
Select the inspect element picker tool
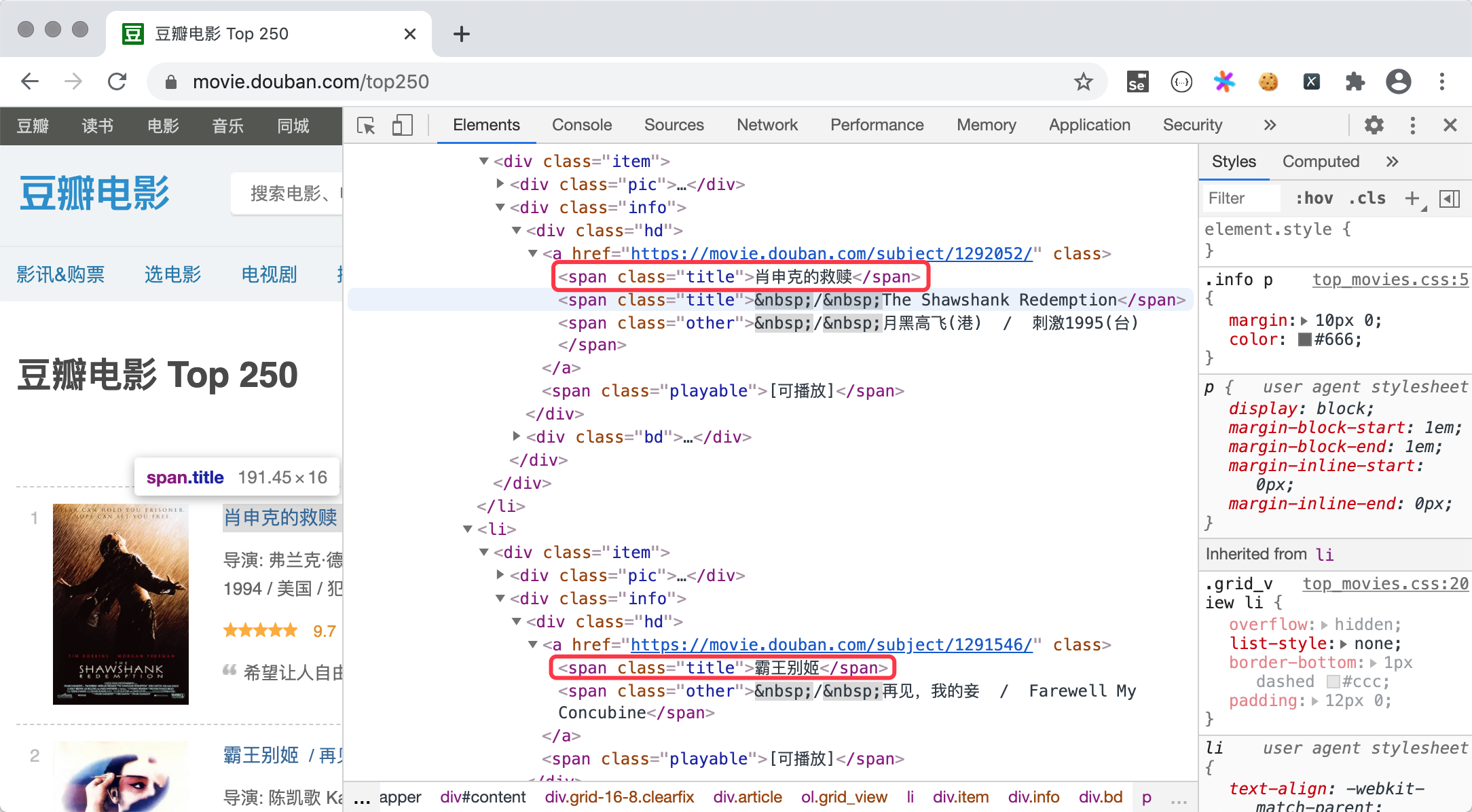367,125
